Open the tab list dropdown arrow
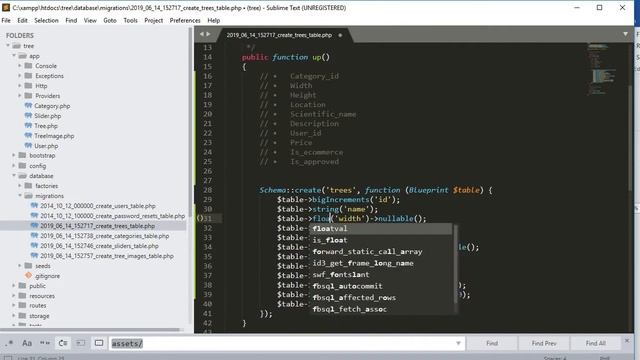This screenshot has height=360, width=640. click(x=625, y=34)
